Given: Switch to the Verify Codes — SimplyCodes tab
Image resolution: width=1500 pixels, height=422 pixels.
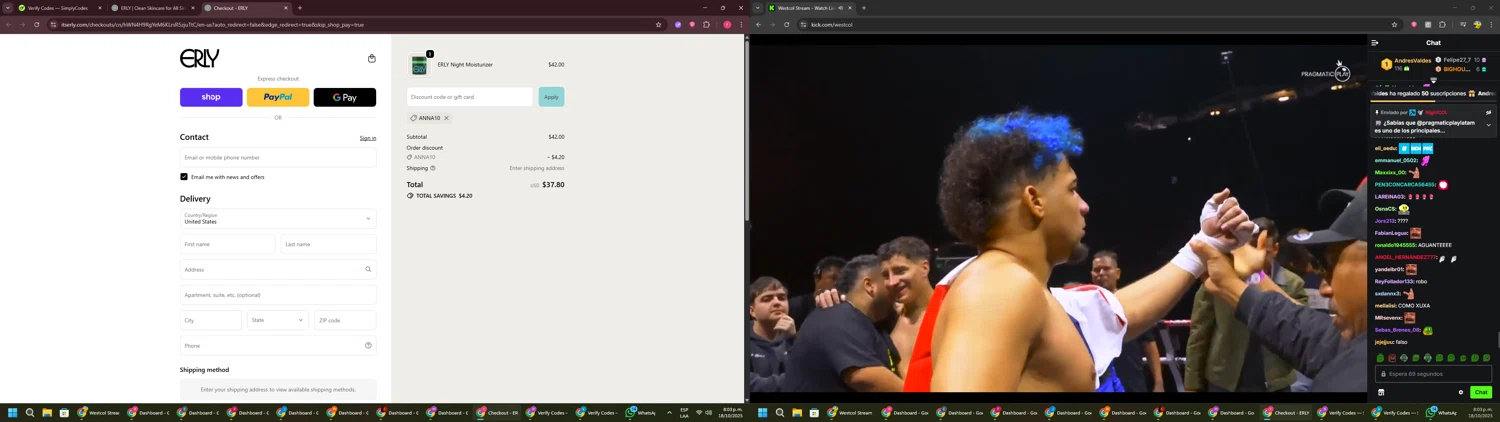Looking at the screenshot, I should click(x=58, y=8).
